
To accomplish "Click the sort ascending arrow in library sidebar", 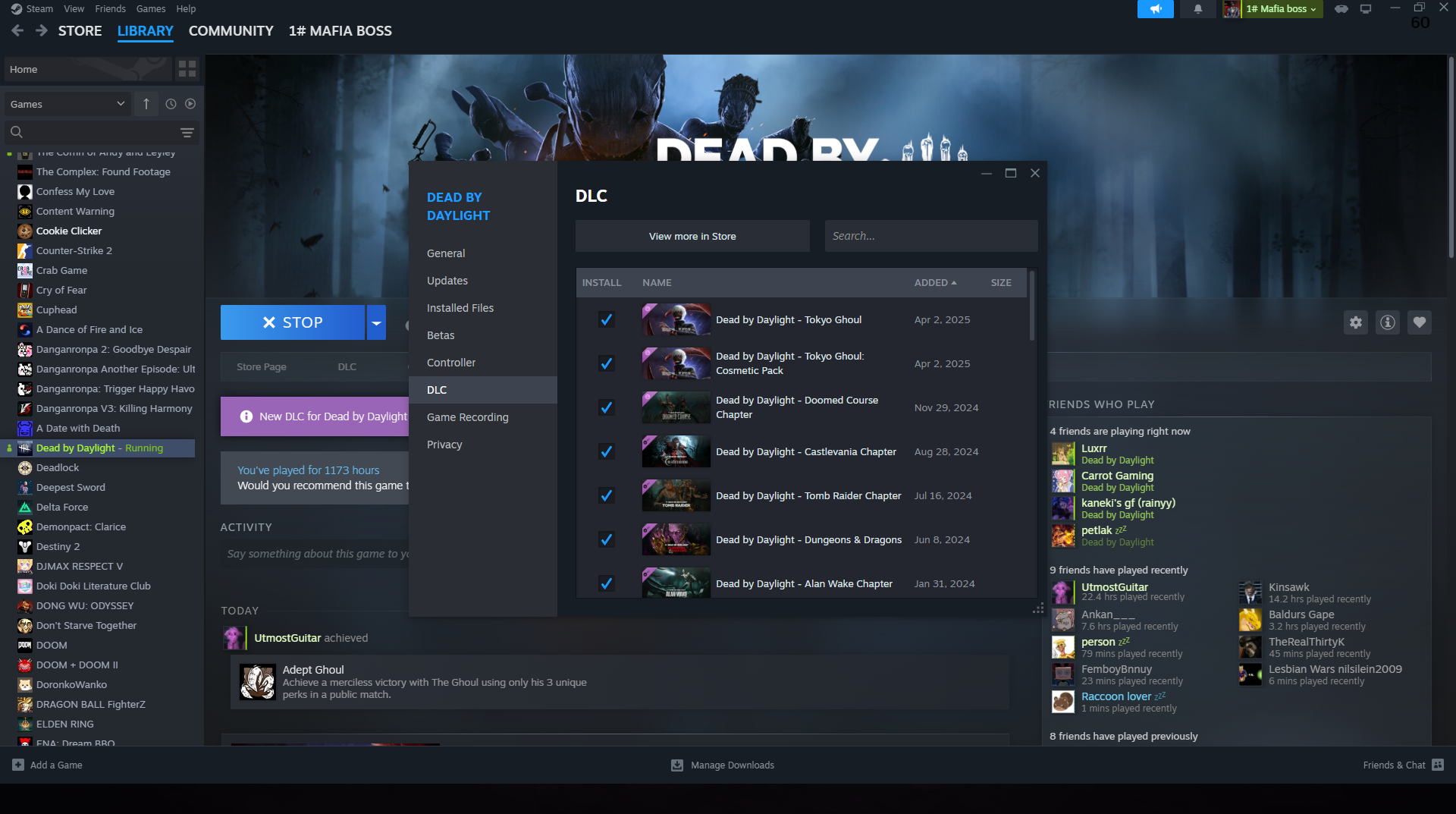I will 146,104.
